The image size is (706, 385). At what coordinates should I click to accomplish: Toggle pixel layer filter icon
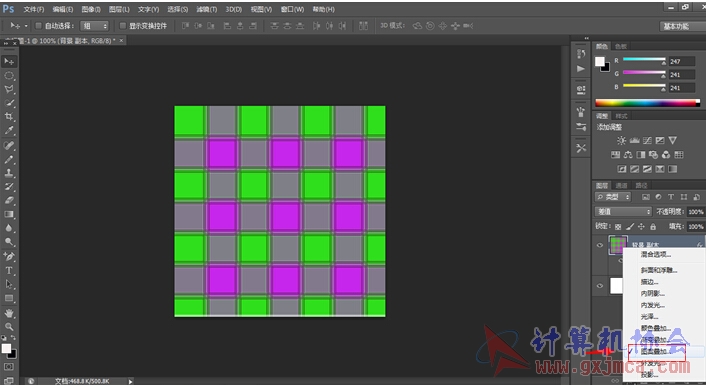click(x=646, y=197)
